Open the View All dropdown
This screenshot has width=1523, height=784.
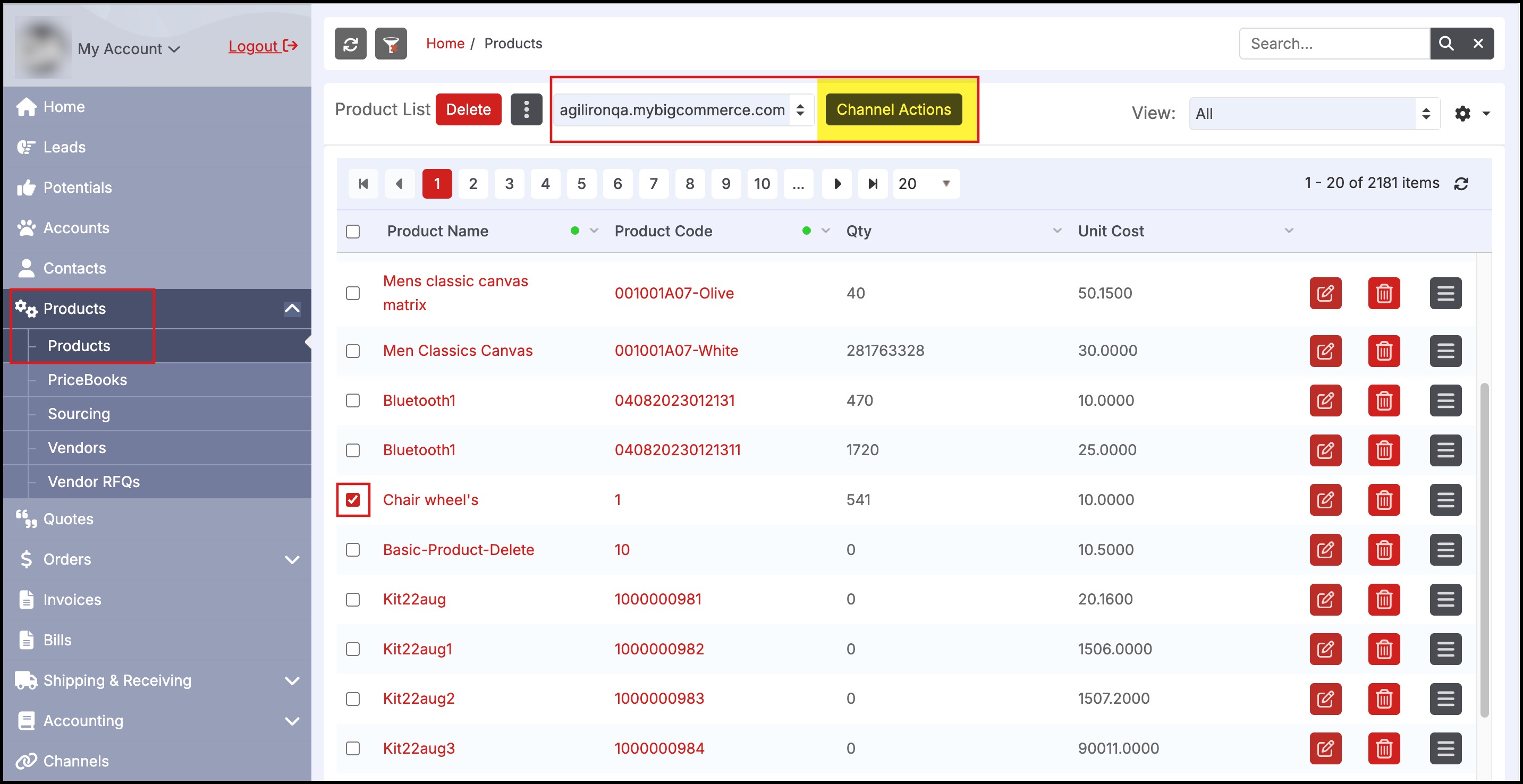[1314, 114]
